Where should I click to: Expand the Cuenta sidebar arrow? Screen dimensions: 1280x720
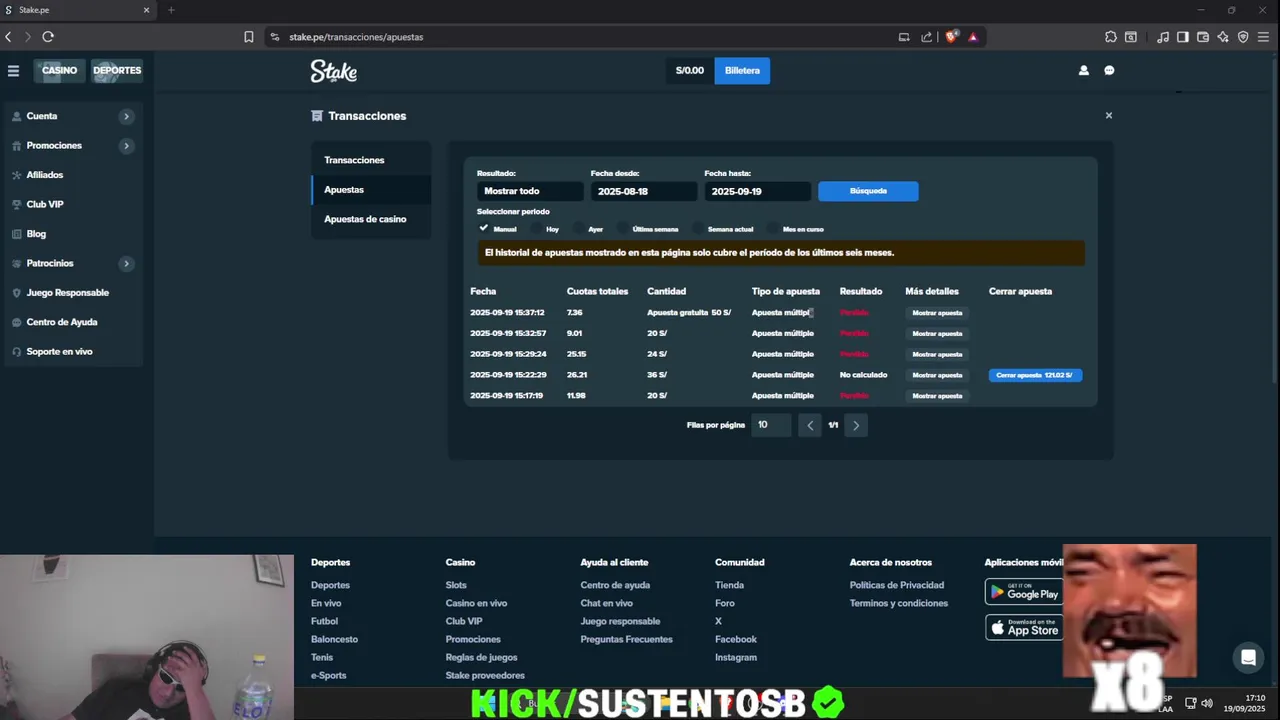pyautogui.click(x=126, y=116)
